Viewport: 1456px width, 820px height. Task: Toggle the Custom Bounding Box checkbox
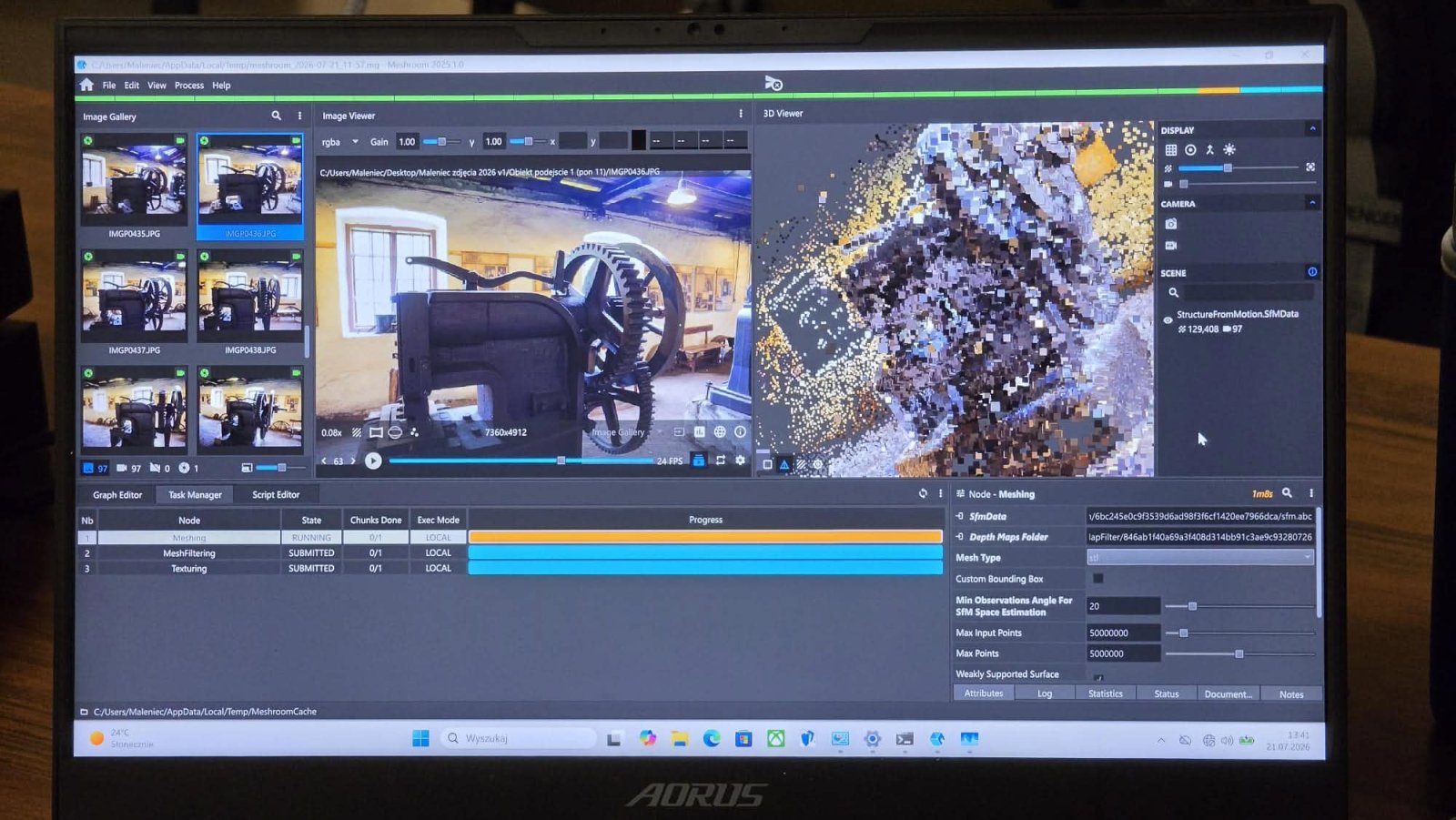1098,579
